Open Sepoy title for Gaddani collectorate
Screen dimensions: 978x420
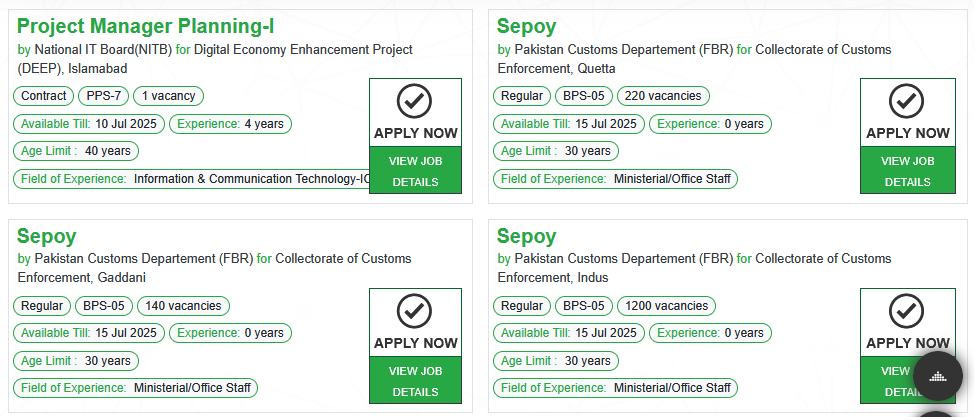[x=47, y=237]
